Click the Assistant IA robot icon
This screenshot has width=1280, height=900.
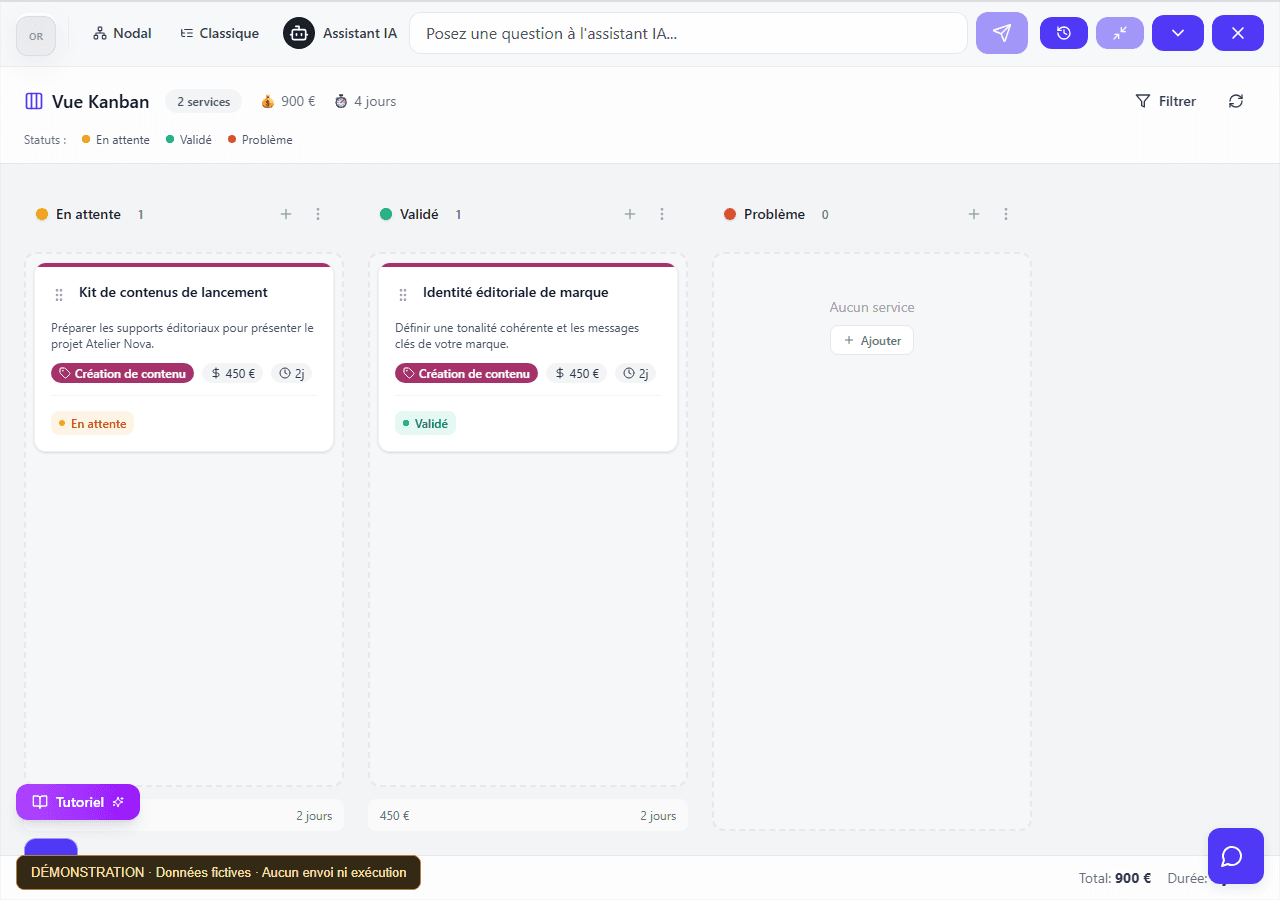[299, 33]
